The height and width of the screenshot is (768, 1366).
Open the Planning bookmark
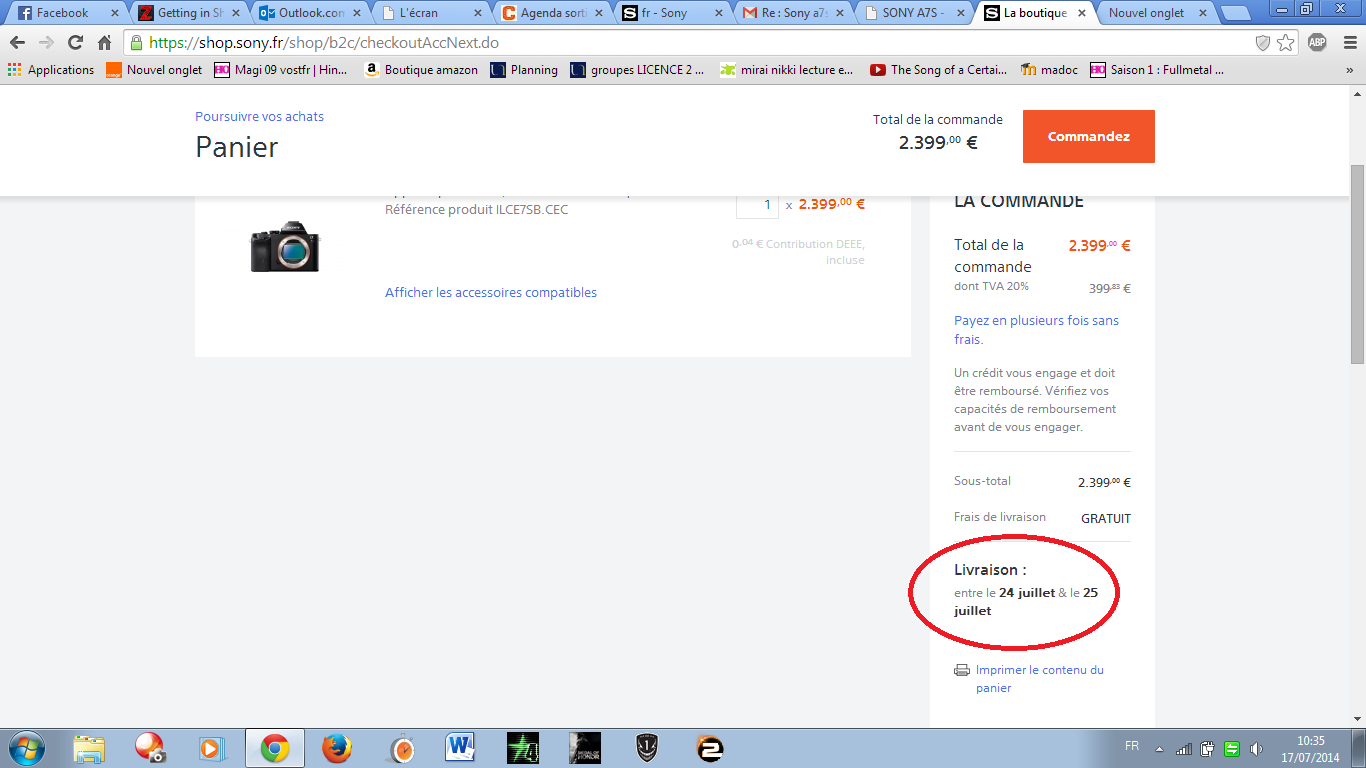click(524, 70)
